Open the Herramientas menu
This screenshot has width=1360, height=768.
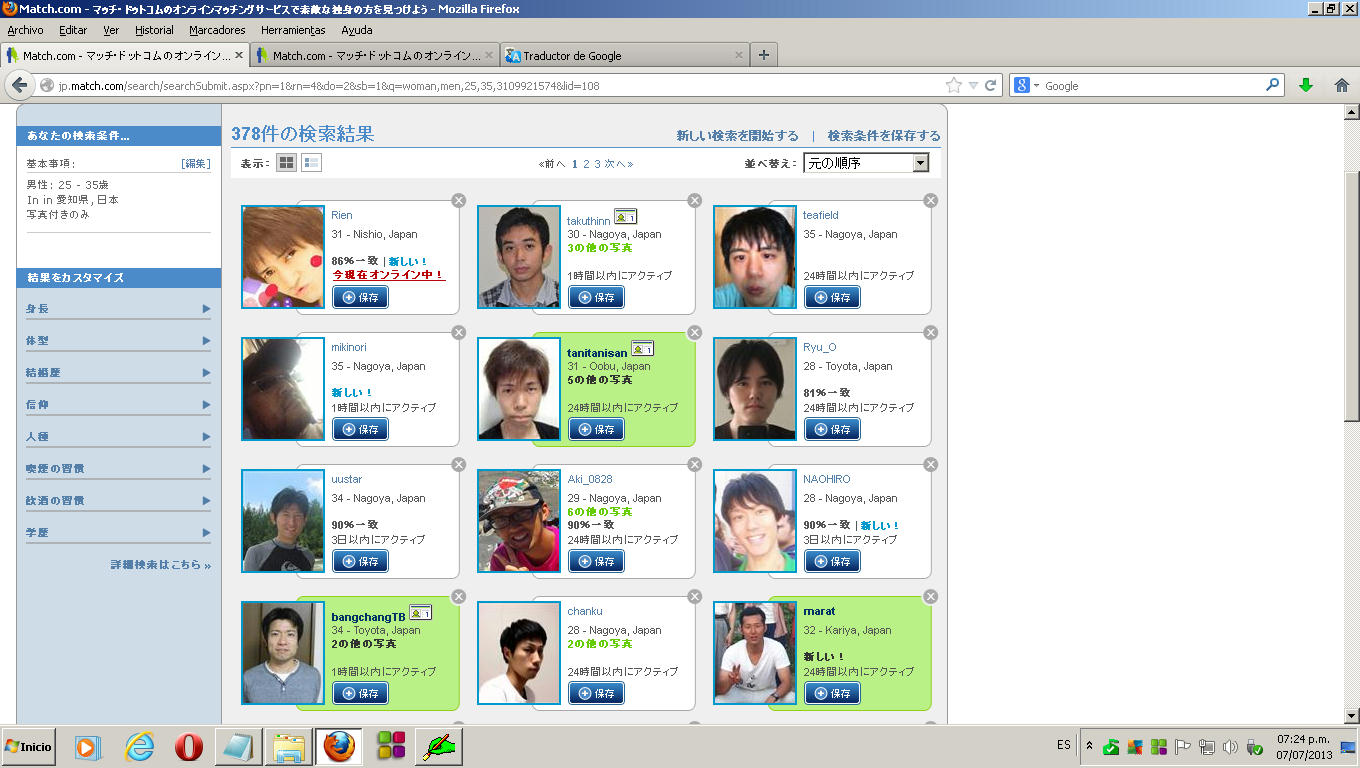point(293,30)
